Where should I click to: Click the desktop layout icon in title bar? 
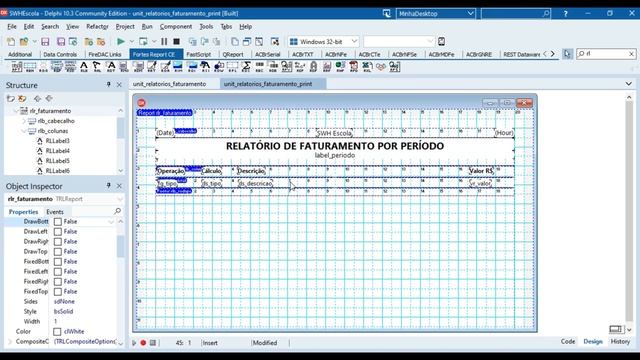click(387, 13)
